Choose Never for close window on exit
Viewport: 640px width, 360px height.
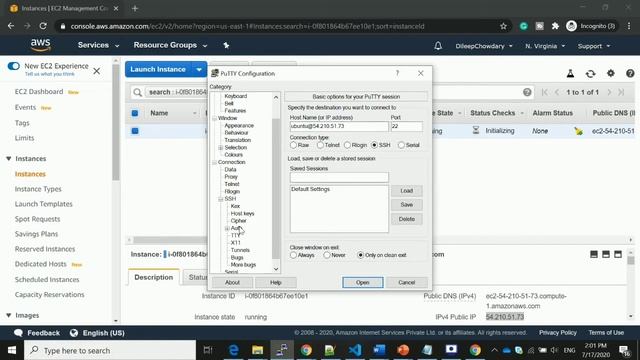(x=327, y=255)
